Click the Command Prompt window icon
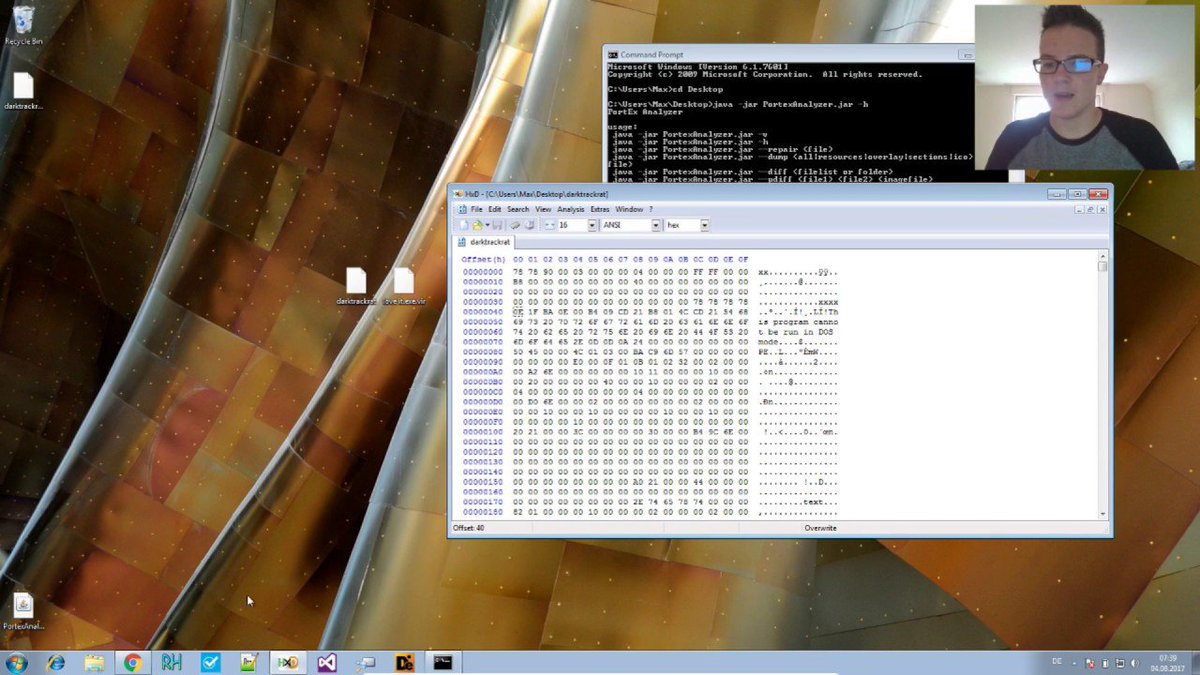Screen dimensions: 1200x675 [x=612, y=54]
